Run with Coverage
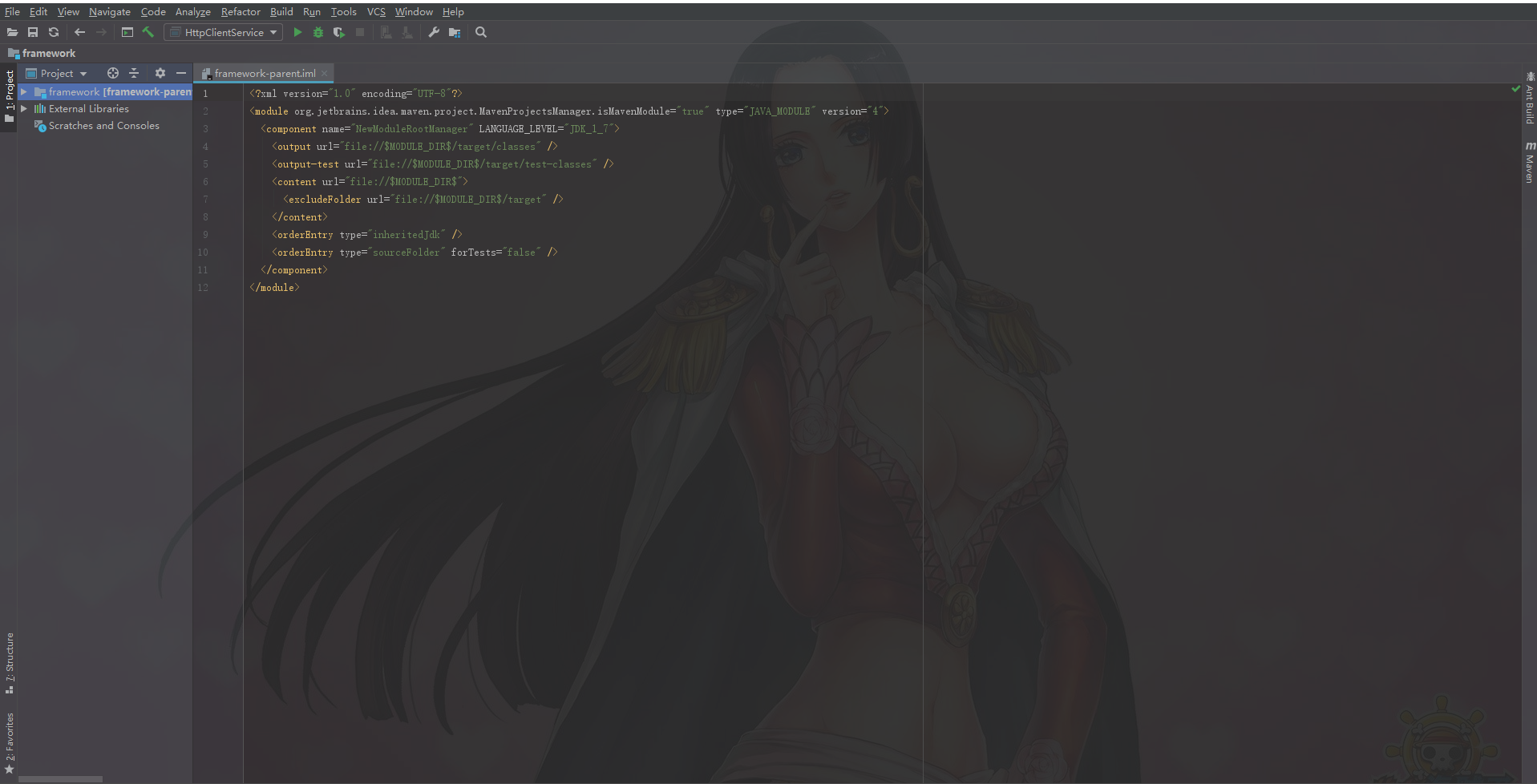The image size is (1537, 784). 338,32
